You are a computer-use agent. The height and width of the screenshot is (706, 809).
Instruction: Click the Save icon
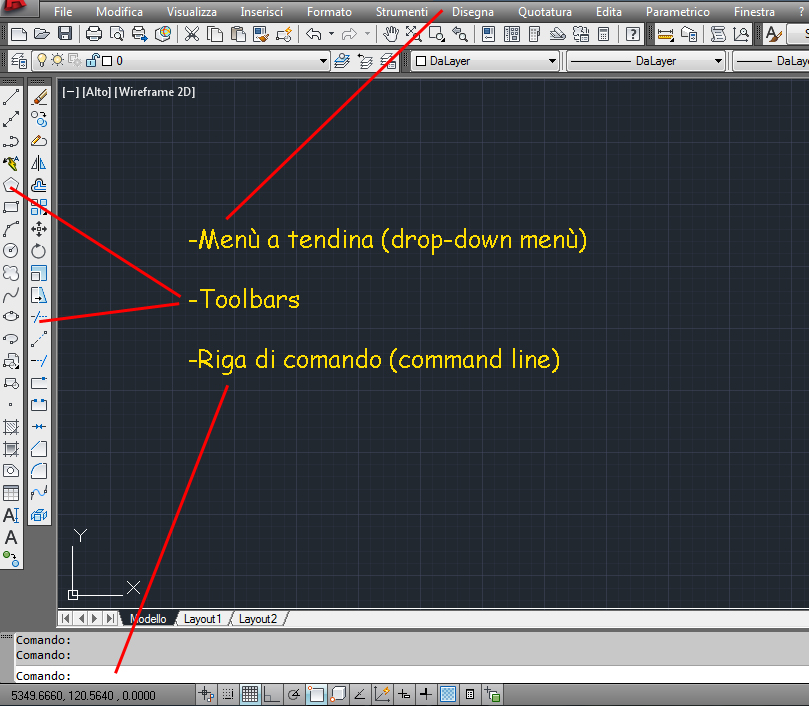(x=65, y=33)
